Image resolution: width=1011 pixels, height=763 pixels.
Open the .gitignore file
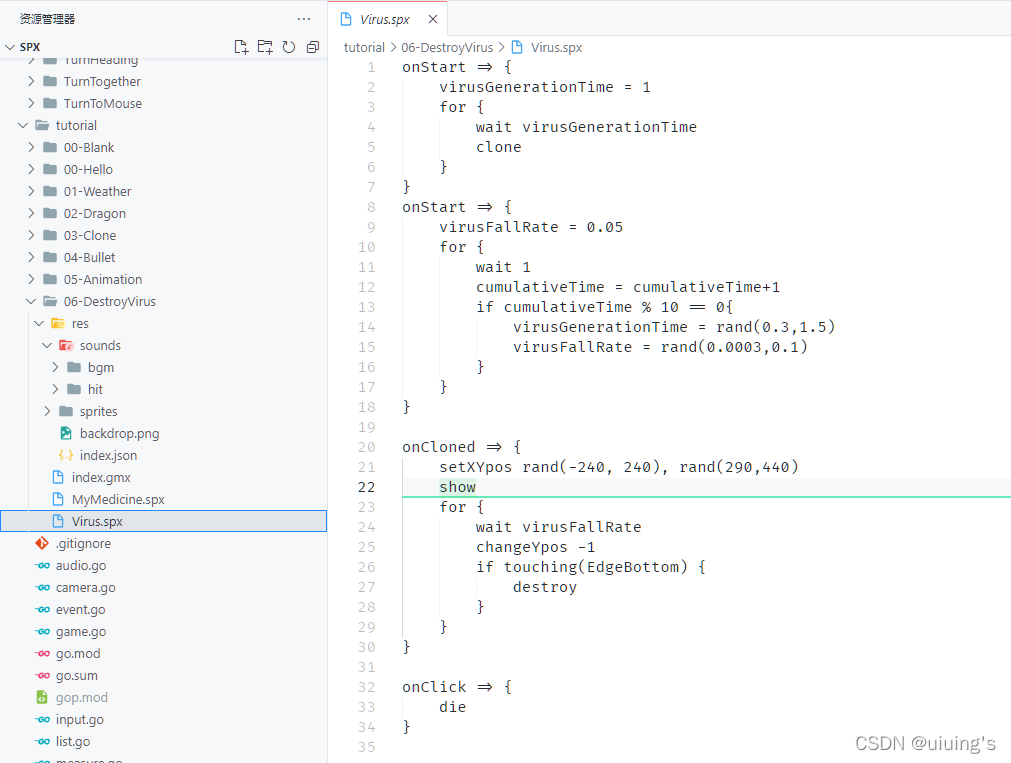(83, 543)
